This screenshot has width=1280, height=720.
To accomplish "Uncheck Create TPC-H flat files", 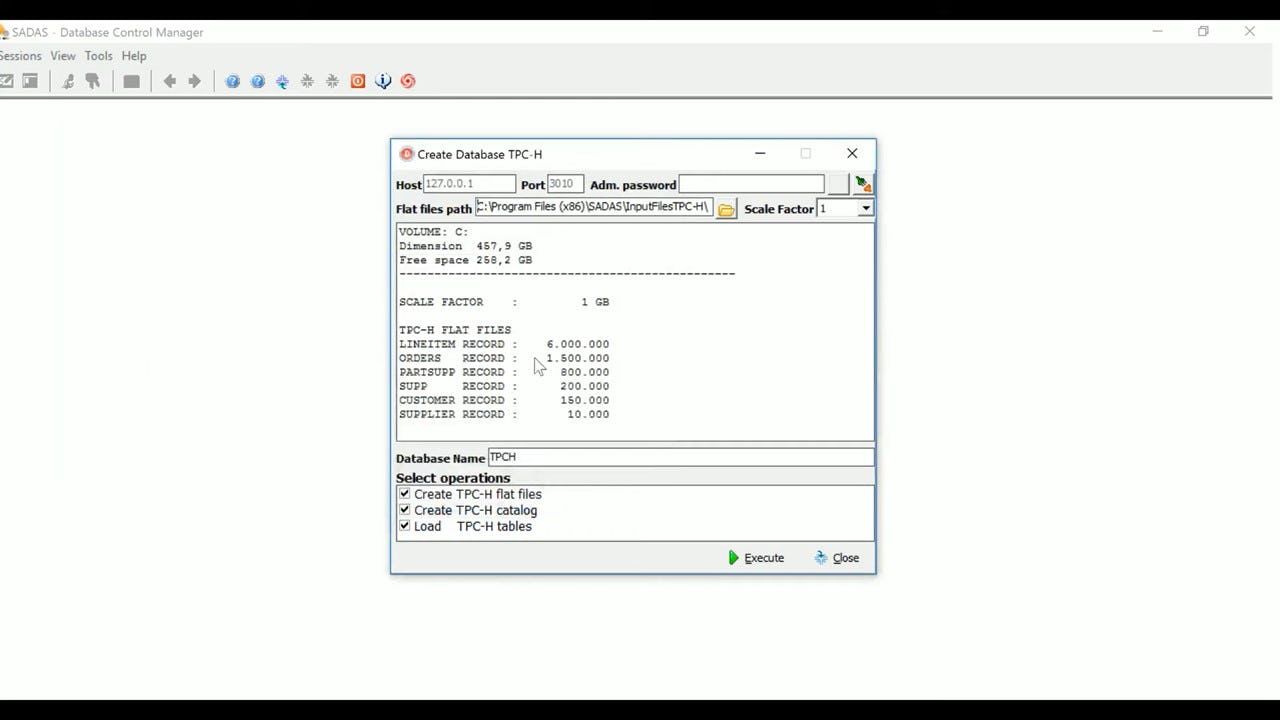I will (x=404, y=493).
